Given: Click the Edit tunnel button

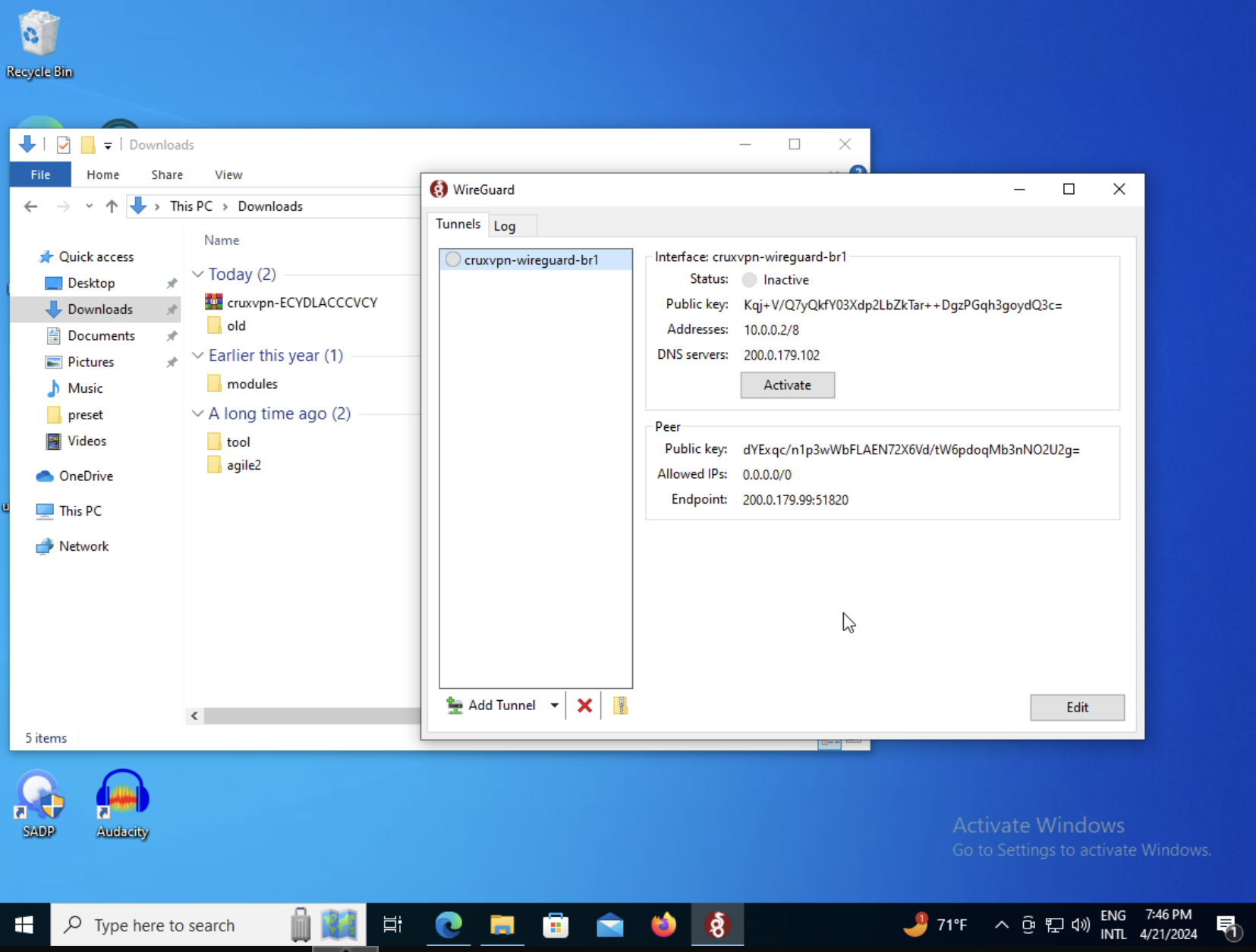Looking at the screenshot, I should coord(1076,707).
